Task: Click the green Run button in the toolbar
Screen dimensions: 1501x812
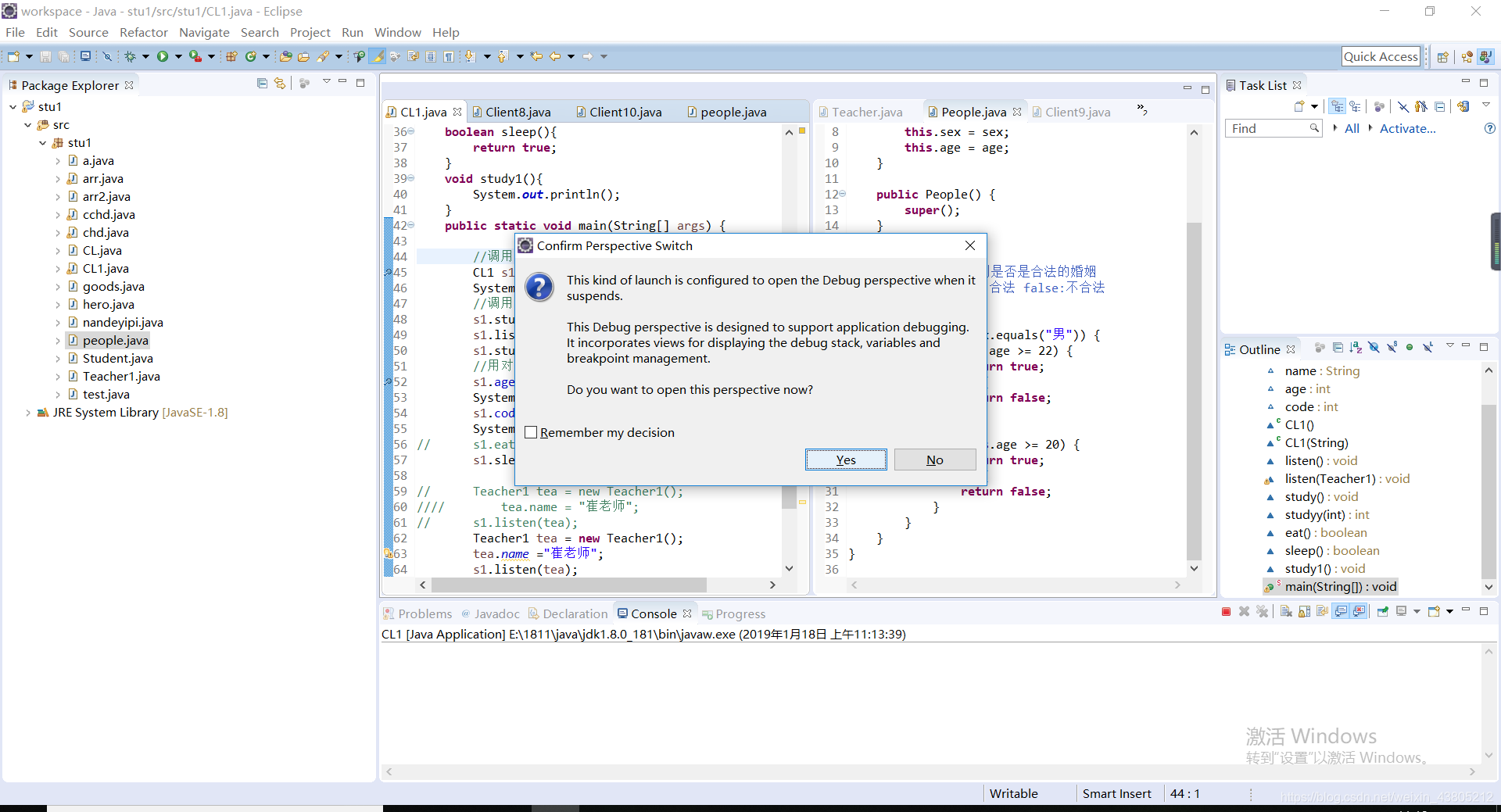Action: (163, 56)
